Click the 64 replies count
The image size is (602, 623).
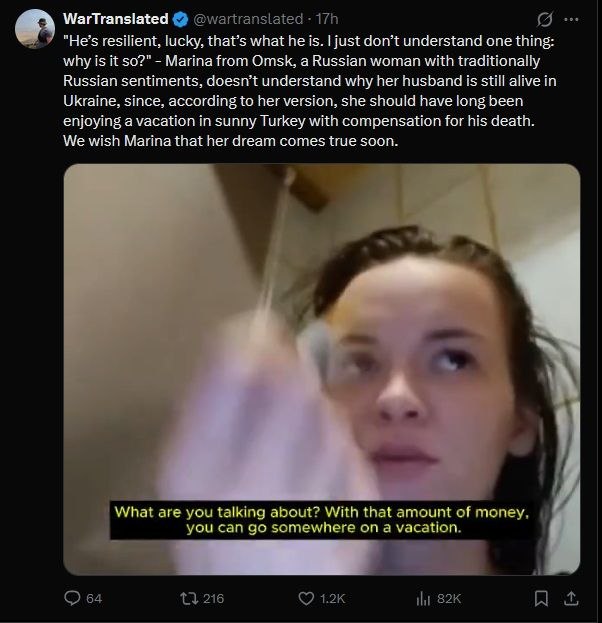[x=94, y=598]
